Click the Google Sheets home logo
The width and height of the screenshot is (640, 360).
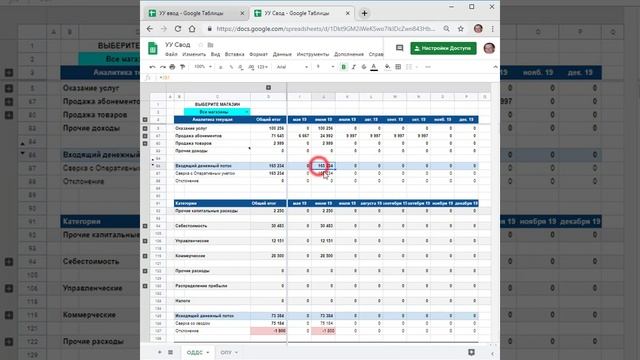153,48
